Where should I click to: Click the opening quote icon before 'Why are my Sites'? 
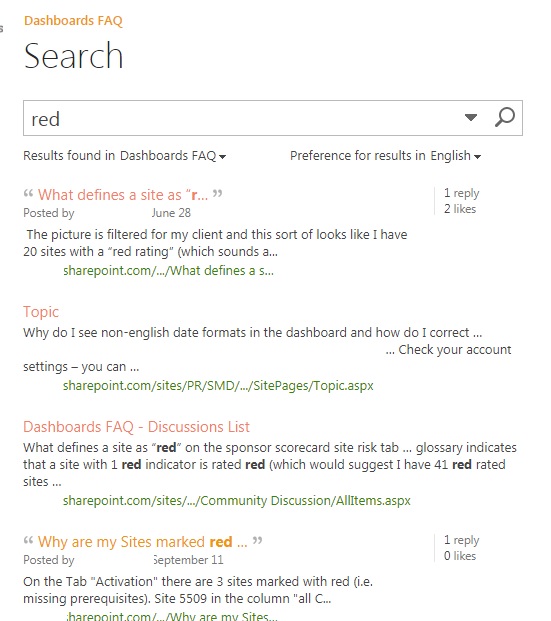28,541
